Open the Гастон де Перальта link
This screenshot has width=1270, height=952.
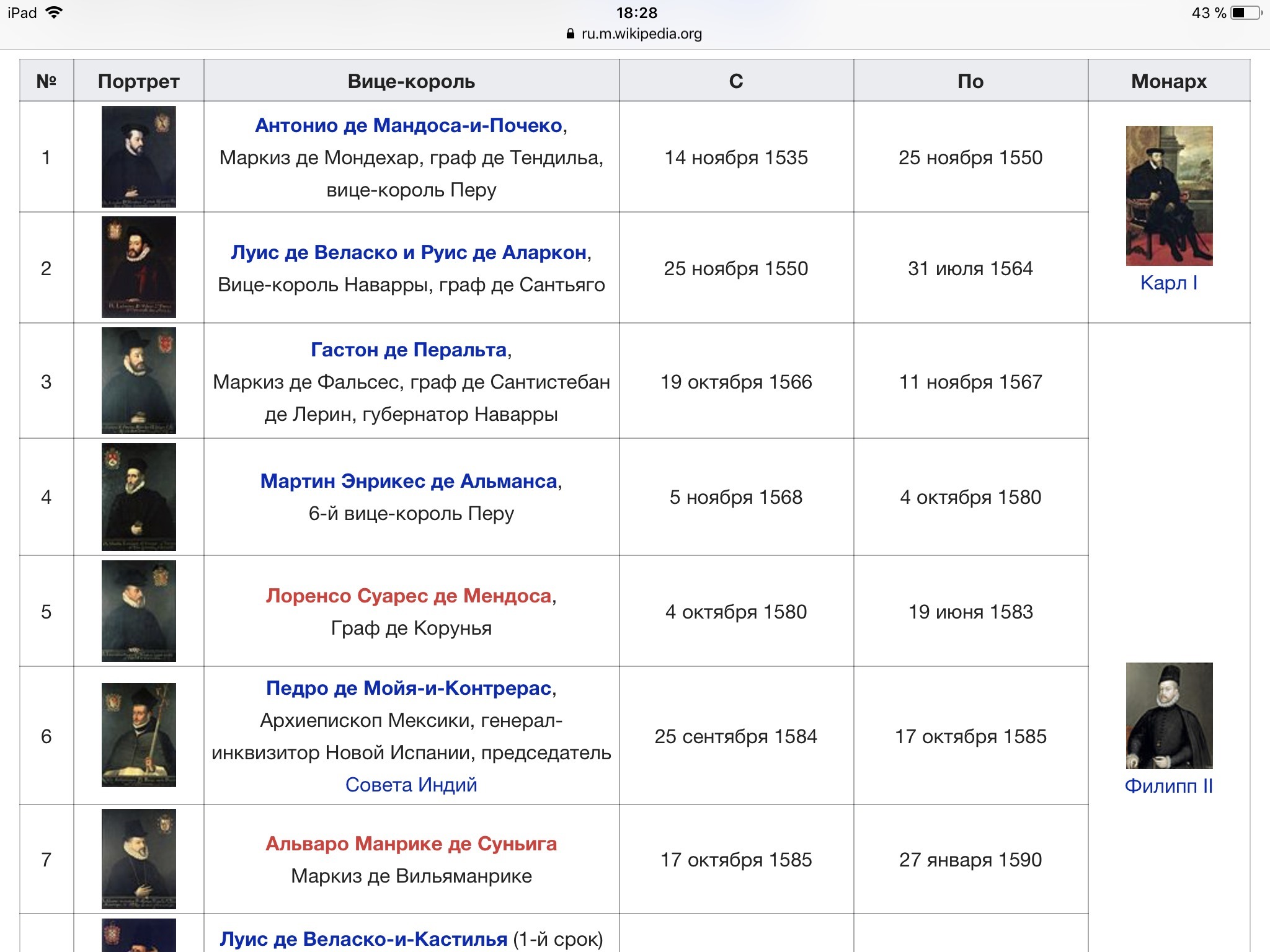point(409,350)
